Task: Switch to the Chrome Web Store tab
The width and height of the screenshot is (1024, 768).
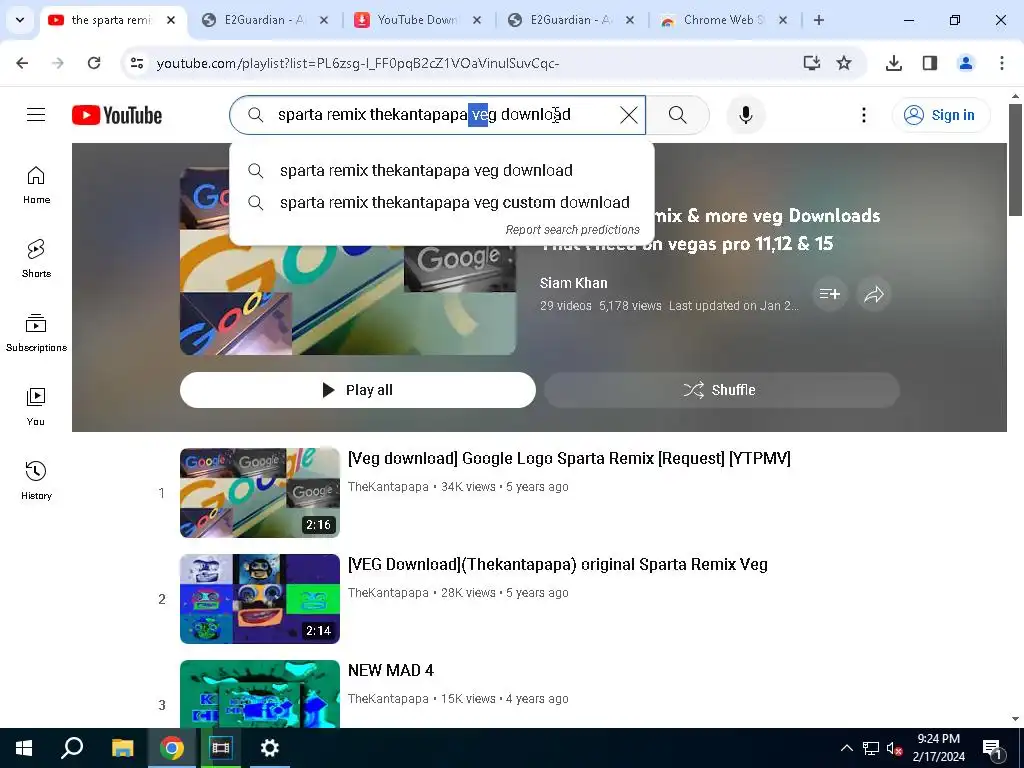Action: (x=724, y=20)
